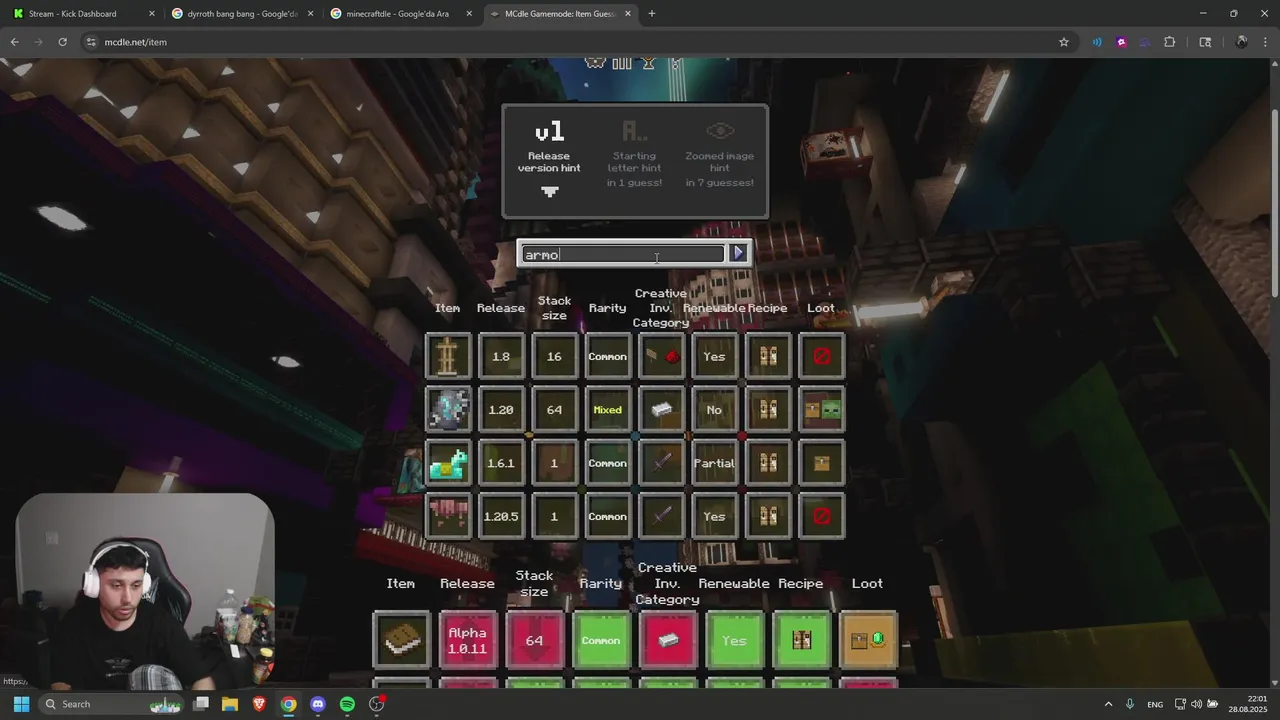This screenshot has width=1280, height=720.
Task: Click the armor stand item icon
Action: click(448, 356)
